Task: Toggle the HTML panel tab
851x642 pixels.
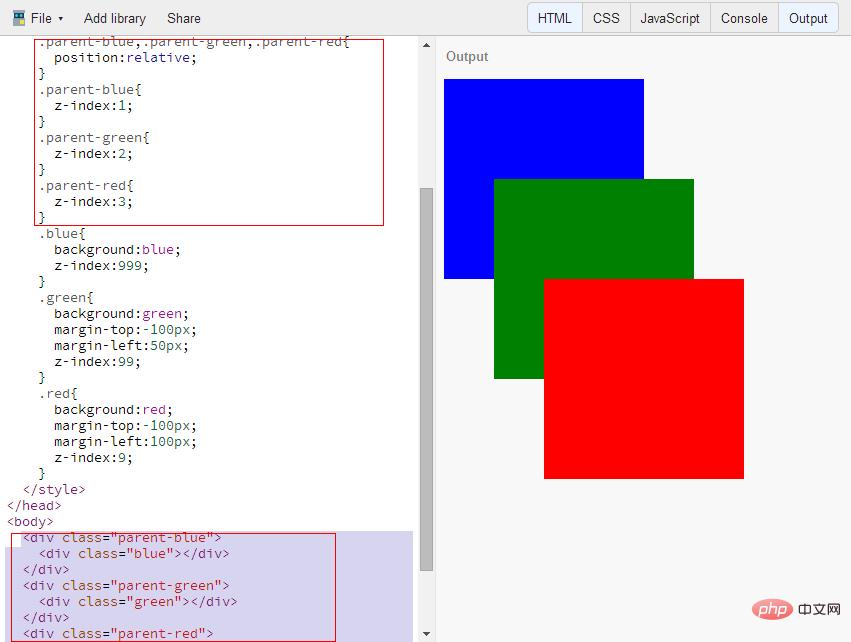Action: (x=555, y=18)
